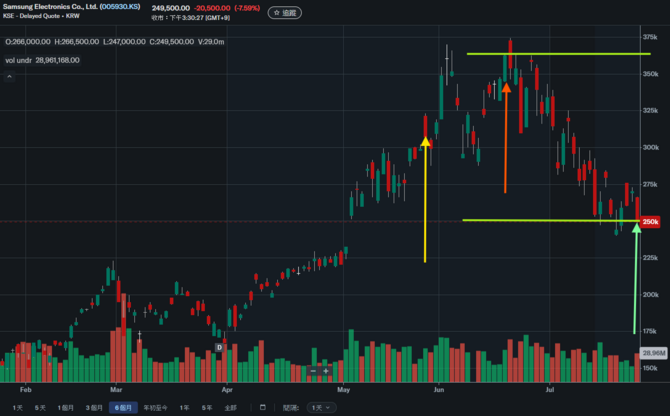Click the chart zoom in plus button

pos(326,371)
